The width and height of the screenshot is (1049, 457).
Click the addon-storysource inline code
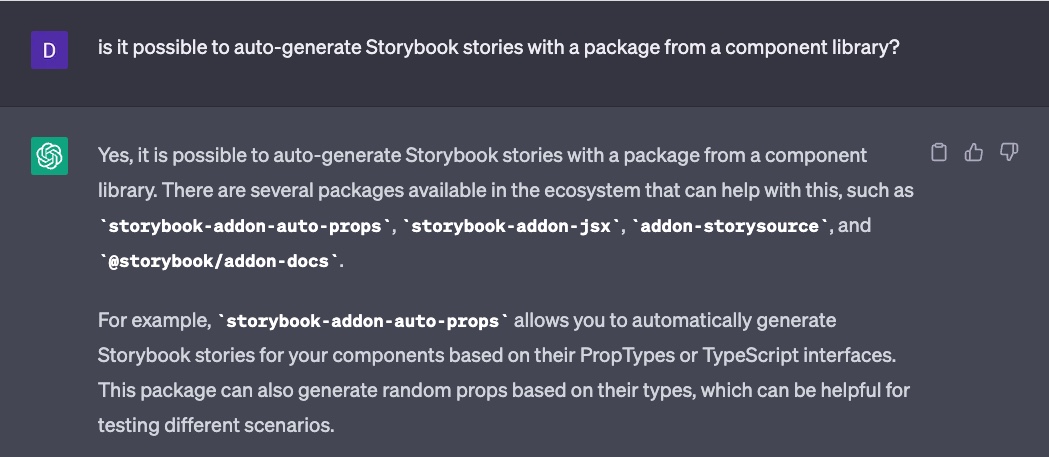pos(731,227)
